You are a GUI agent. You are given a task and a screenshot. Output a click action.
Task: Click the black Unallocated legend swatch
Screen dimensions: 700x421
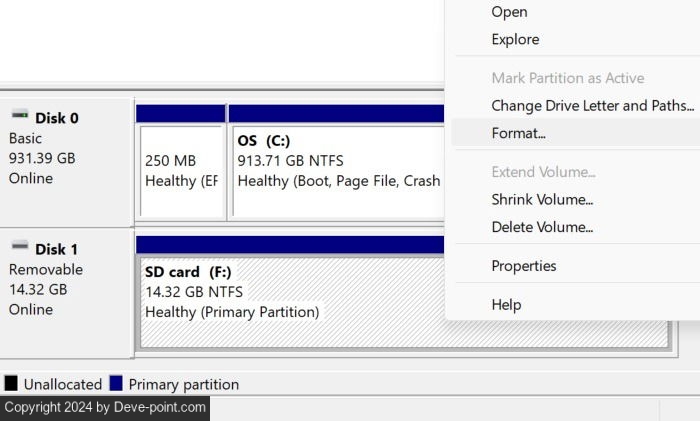11,383
